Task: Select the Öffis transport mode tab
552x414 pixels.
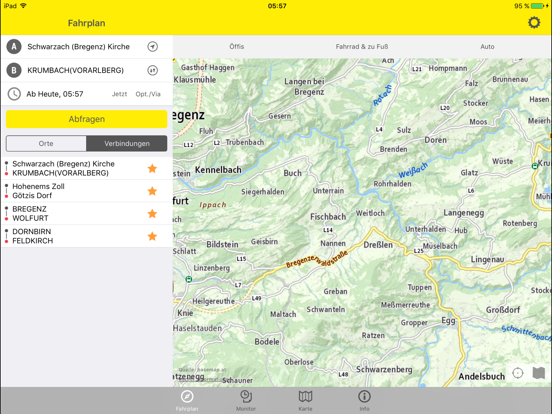Action: point(237,46)
